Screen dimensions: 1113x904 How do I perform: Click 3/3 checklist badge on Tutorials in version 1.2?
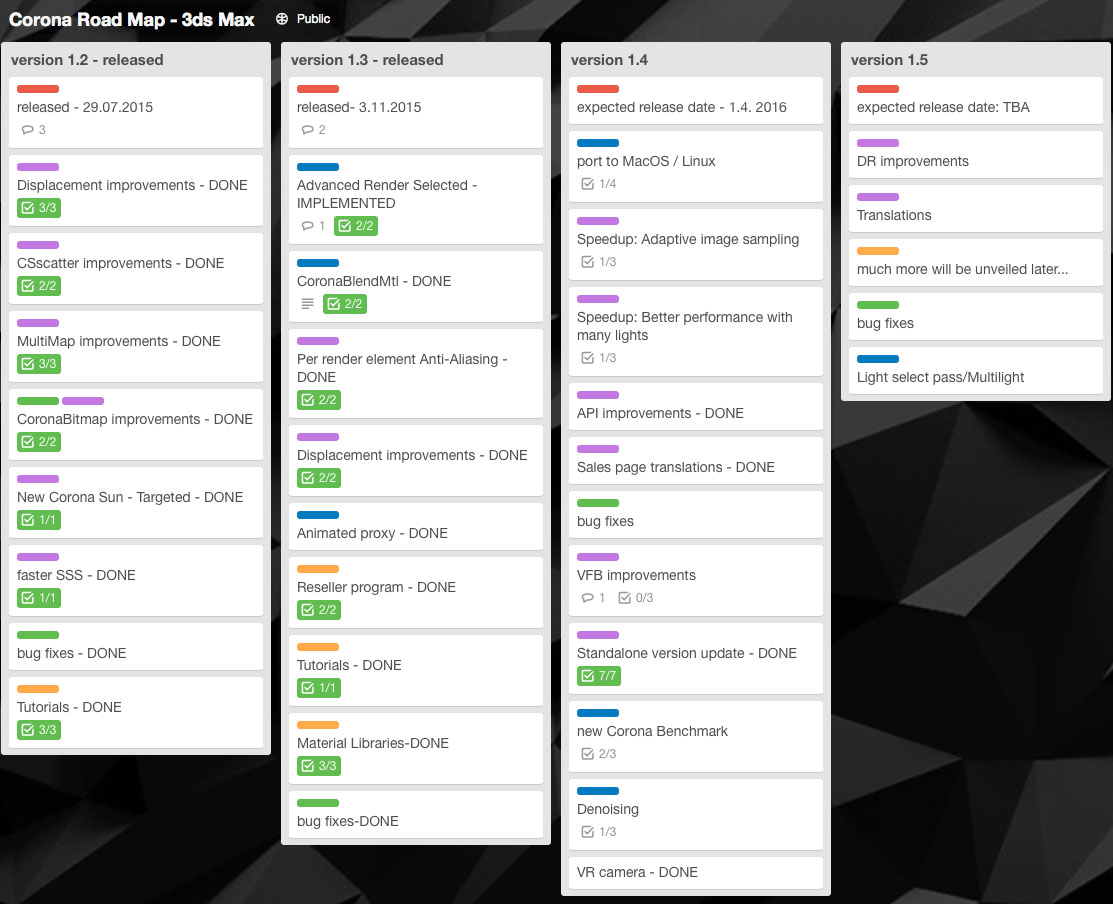(39, 730)
